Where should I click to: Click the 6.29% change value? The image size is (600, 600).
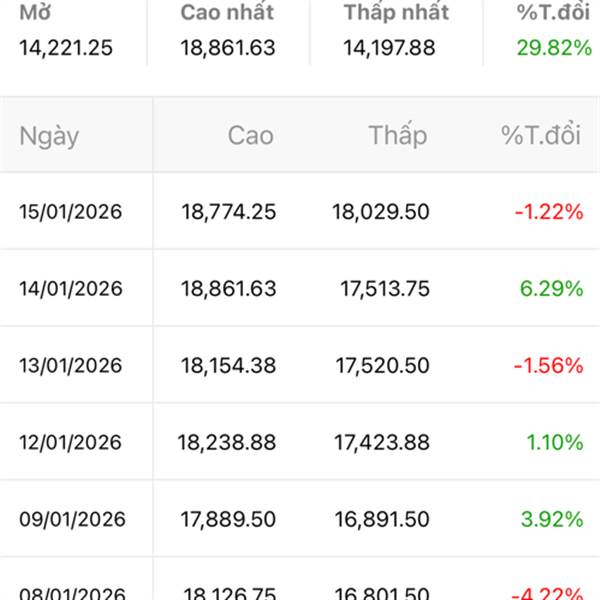(551, 289)
